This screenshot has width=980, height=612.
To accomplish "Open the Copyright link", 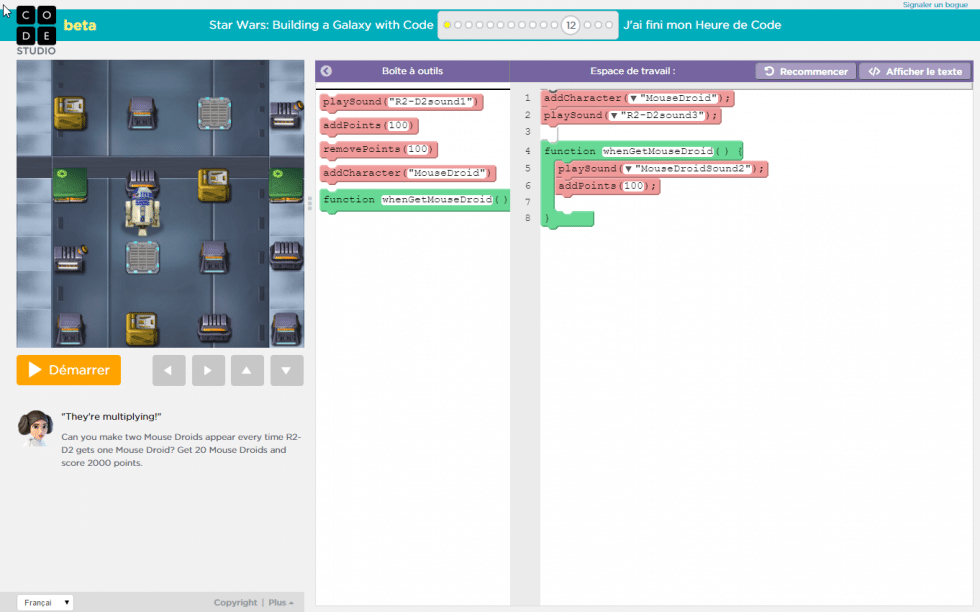I will coord(235,603).
